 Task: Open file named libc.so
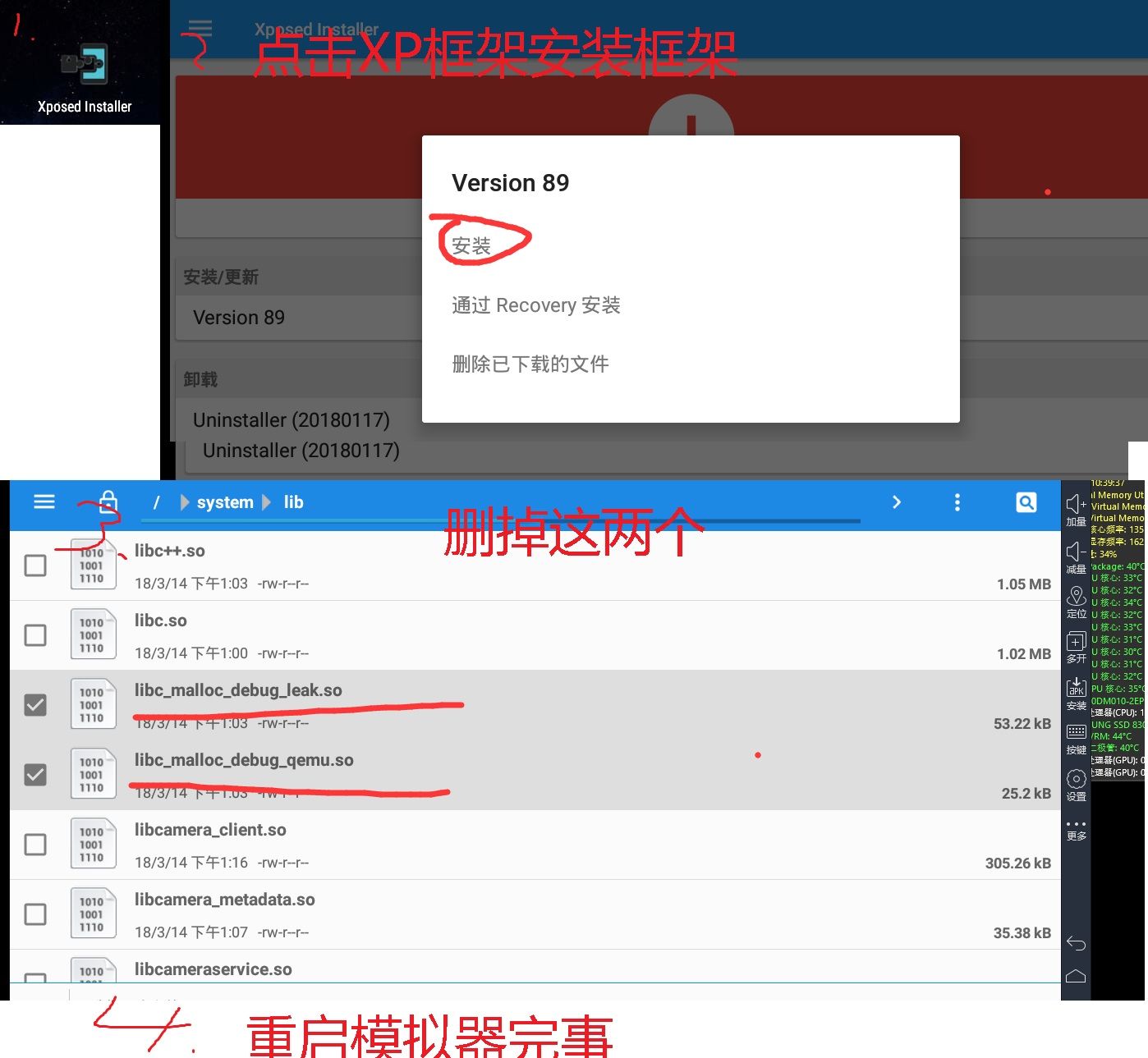pos(161,621)
